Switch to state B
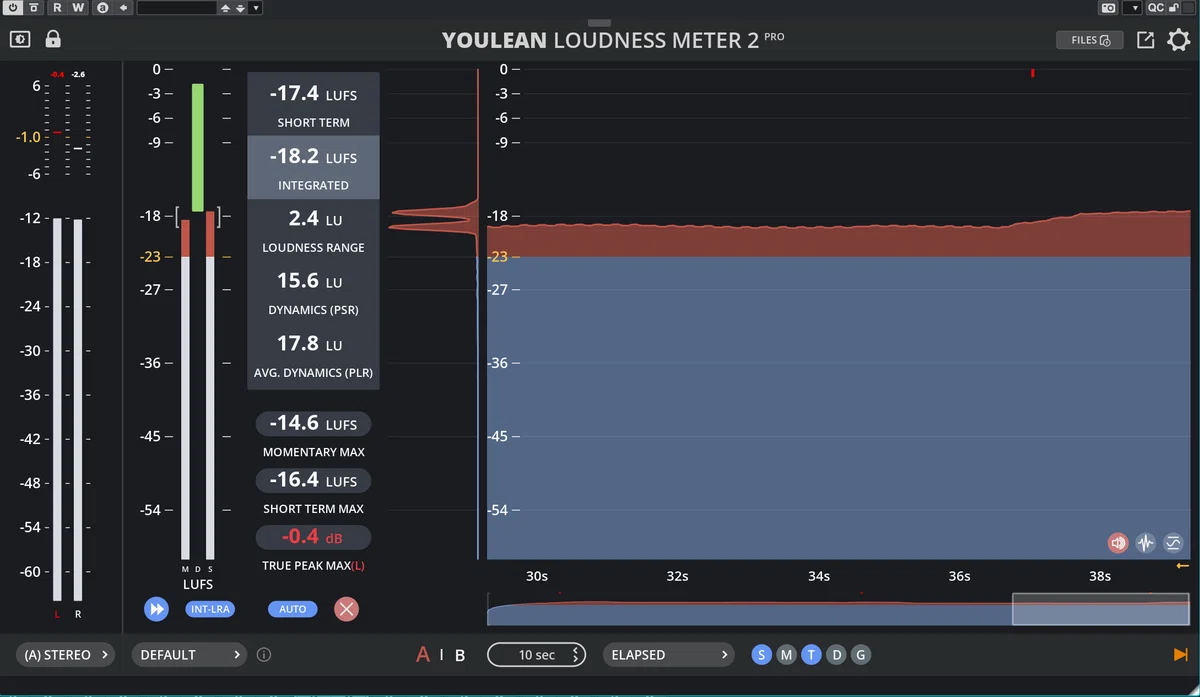The height and width of the screenshot is (697, 1200). (460, 655)
